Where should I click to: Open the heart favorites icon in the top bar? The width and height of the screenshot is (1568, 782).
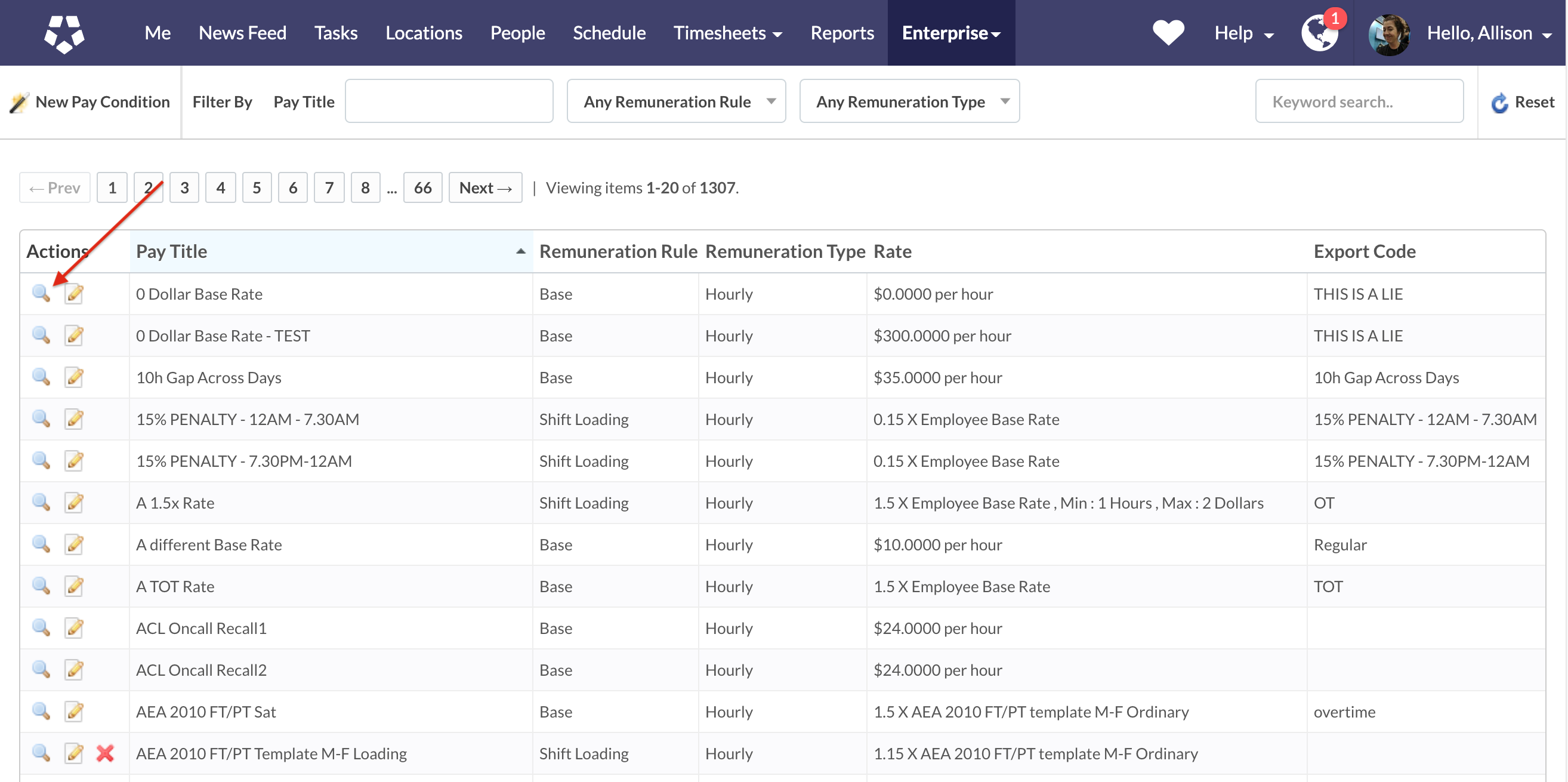(x=1168, y=33)
